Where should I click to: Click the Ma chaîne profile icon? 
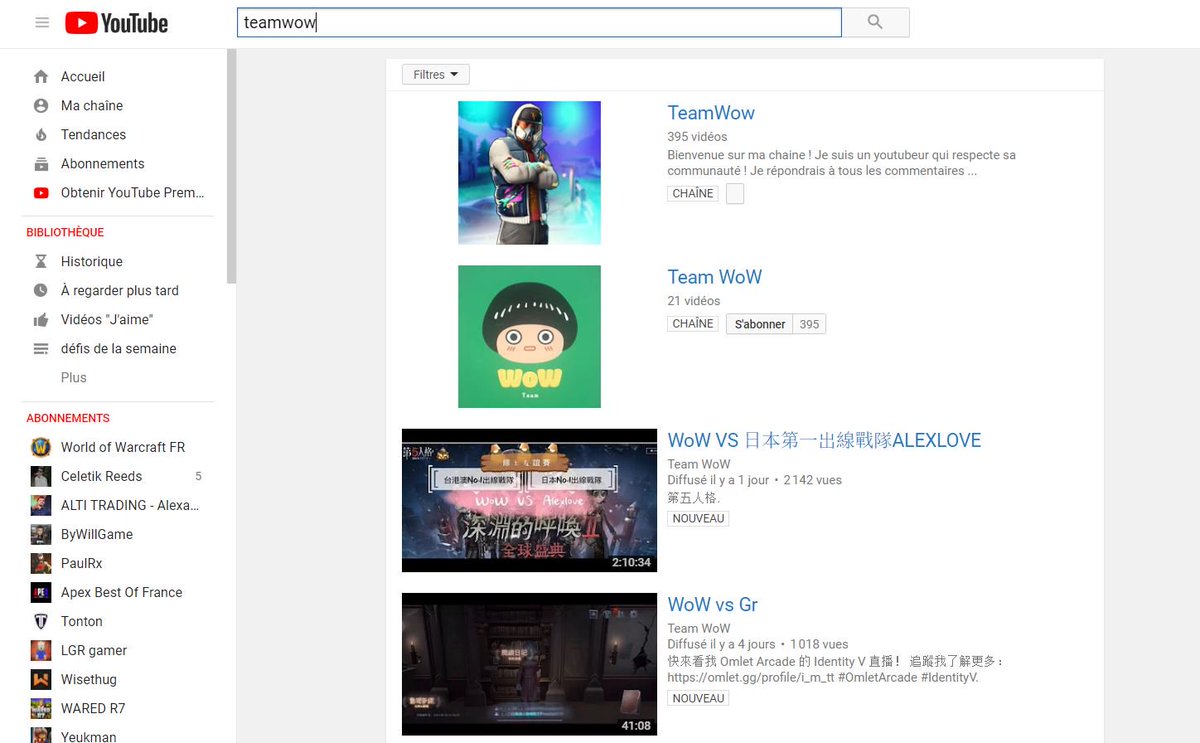coord(41,105)
